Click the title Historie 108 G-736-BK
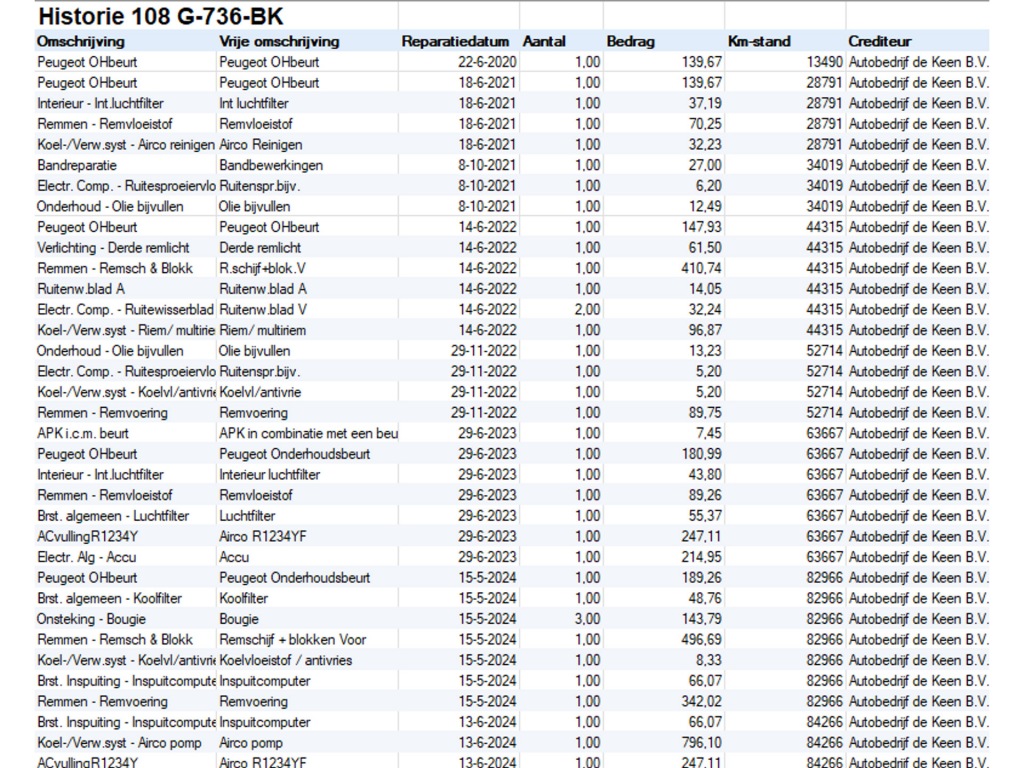The height and width of the screenshot is (768, 1024). click(160, 16)
